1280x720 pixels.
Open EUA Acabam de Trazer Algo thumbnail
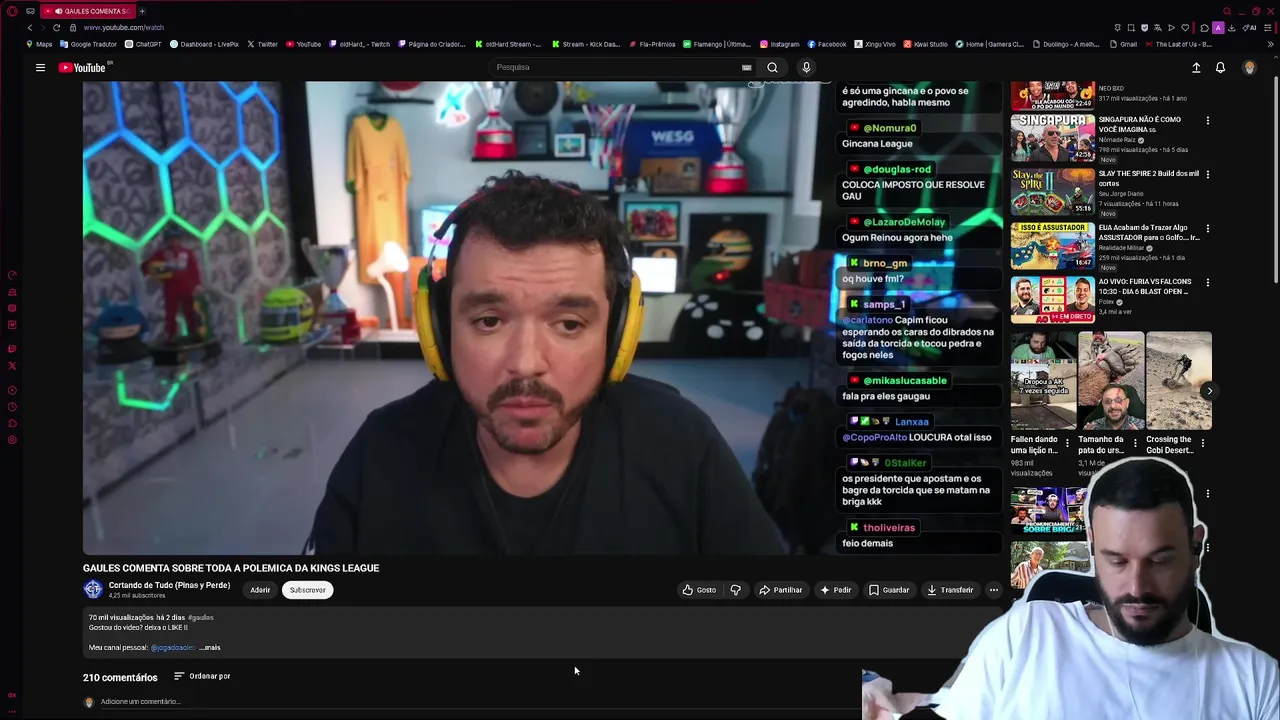point(1052,245)
